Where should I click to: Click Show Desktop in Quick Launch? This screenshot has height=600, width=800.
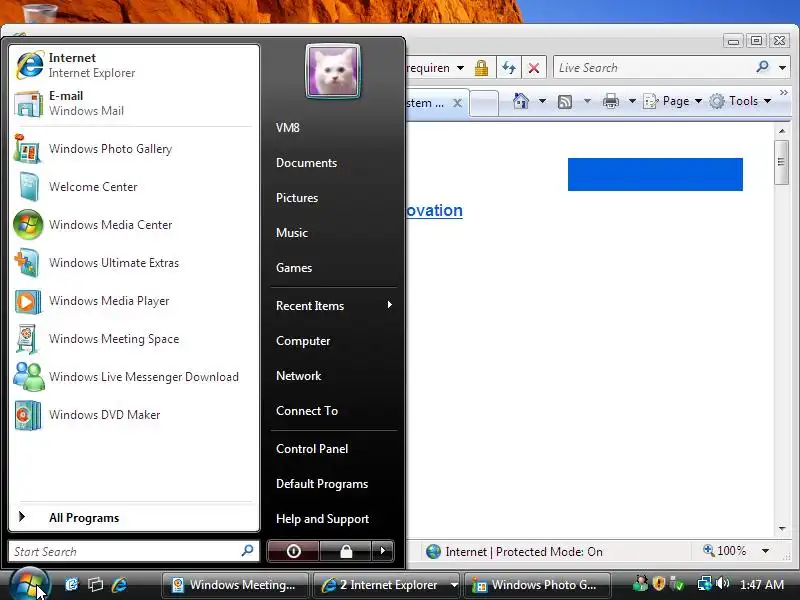coord(71,584)
